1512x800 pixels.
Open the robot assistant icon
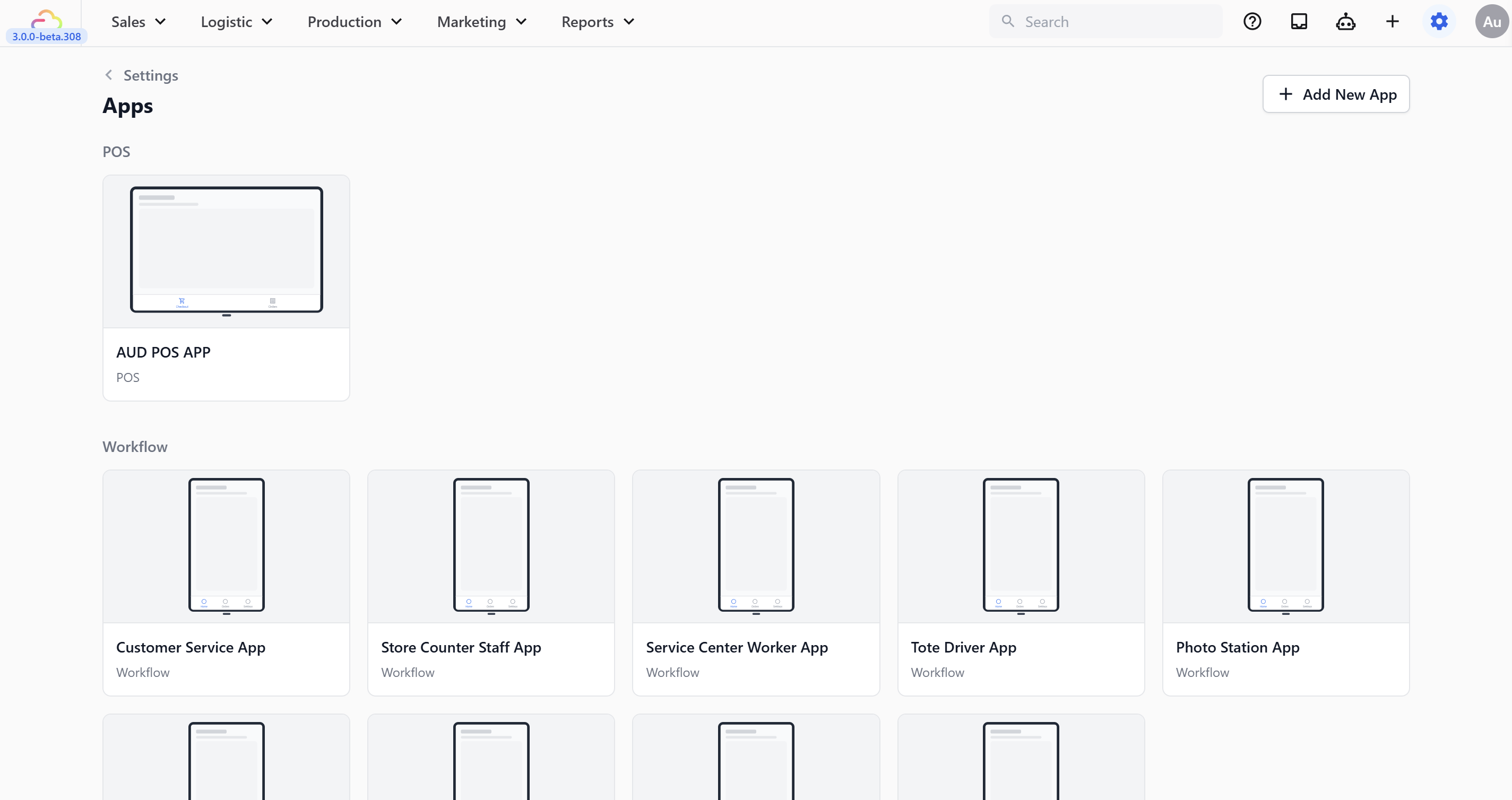click(1345, 22)
